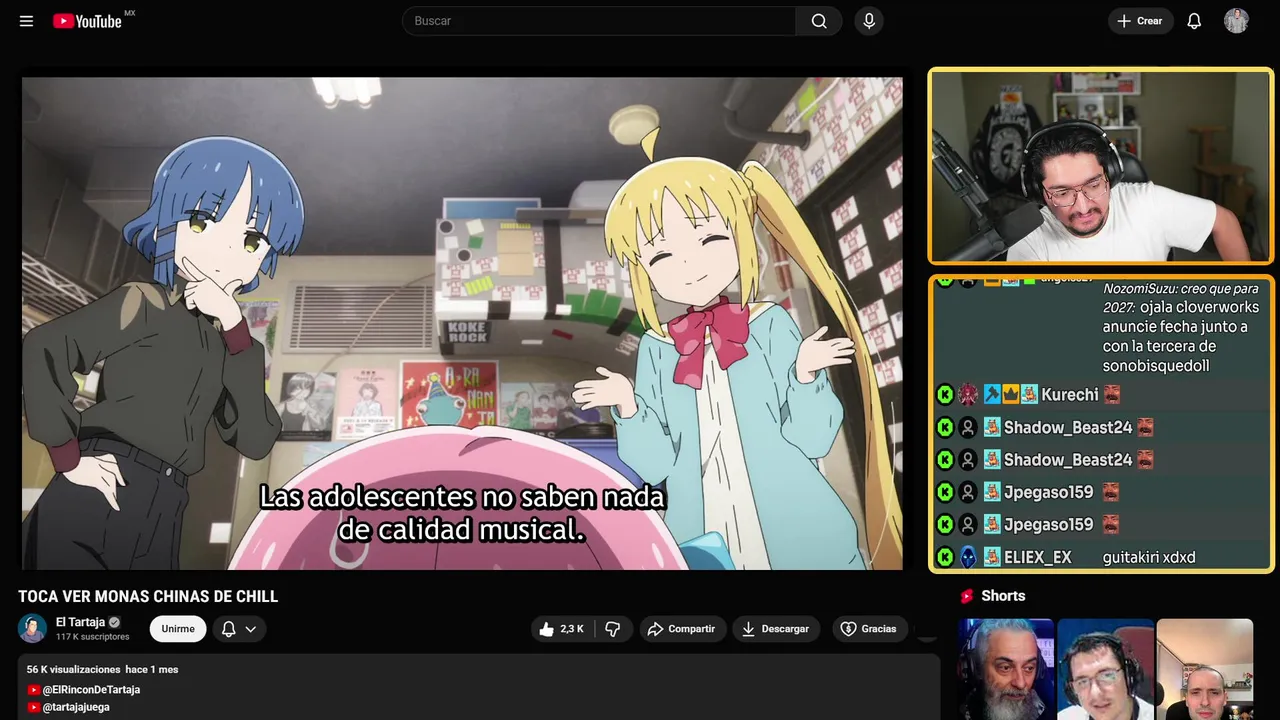Viewport: 1280px width, 720px height.
Task: Start voice search with microphone icon
Action: 869,21
